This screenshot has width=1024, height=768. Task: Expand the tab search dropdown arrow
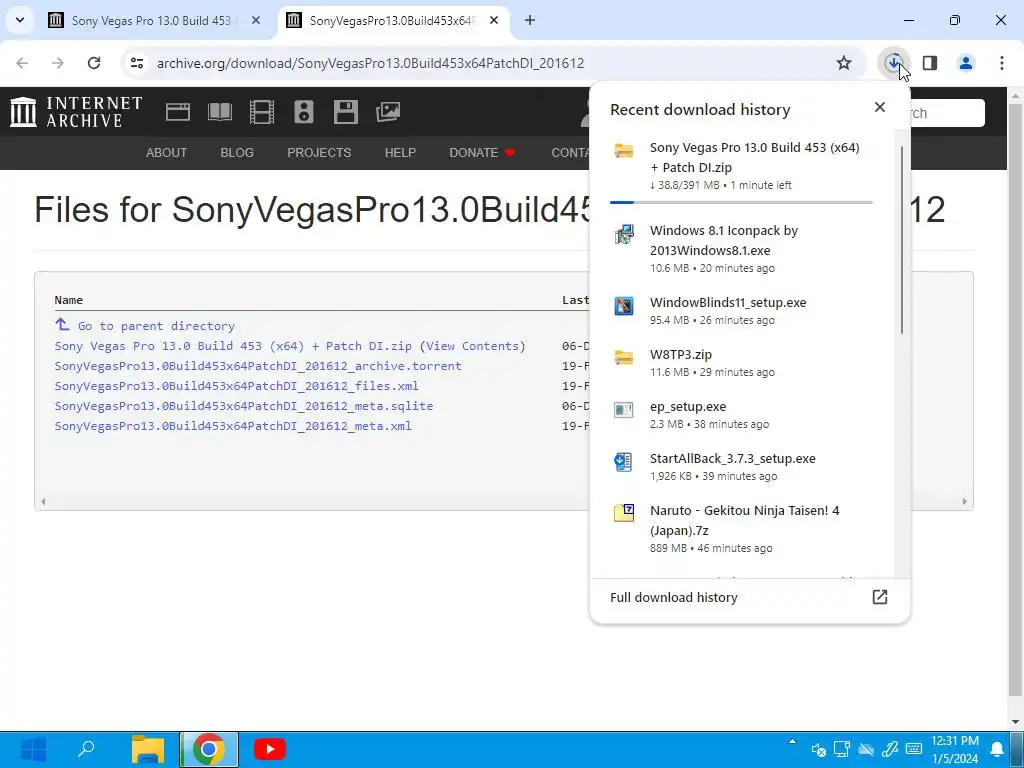(x=20, y=20)
